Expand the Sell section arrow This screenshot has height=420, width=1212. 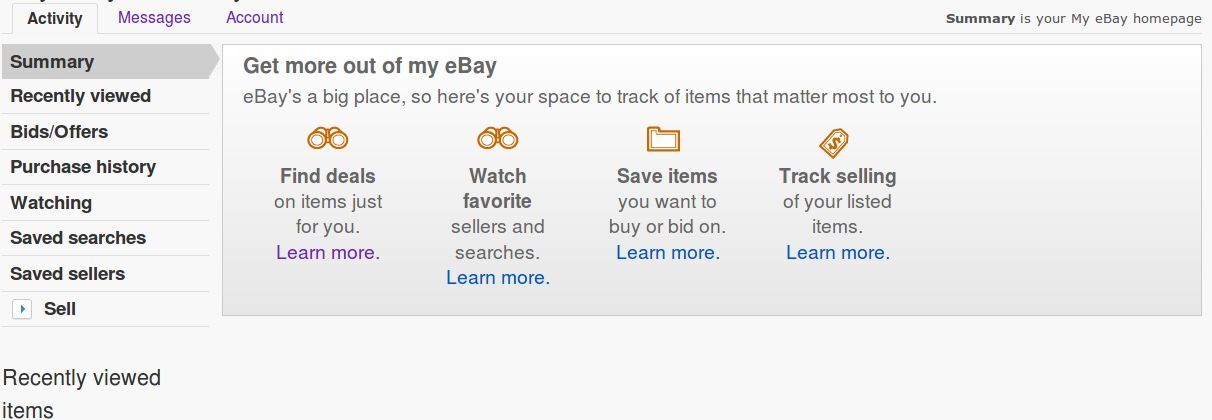tap(22, 310)
